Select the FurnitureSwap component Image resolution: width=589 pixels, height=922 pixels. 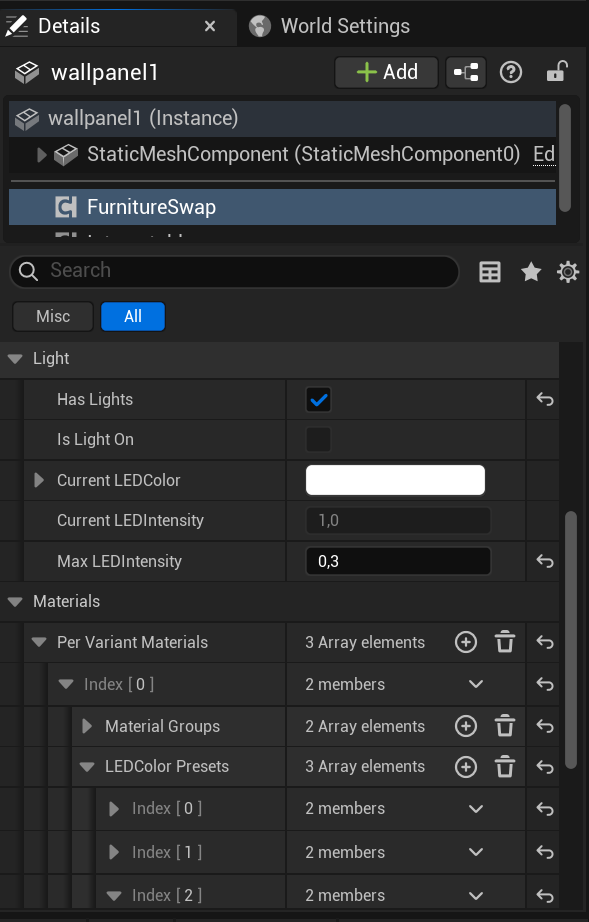pyautogui.click(x=282, y=207)
